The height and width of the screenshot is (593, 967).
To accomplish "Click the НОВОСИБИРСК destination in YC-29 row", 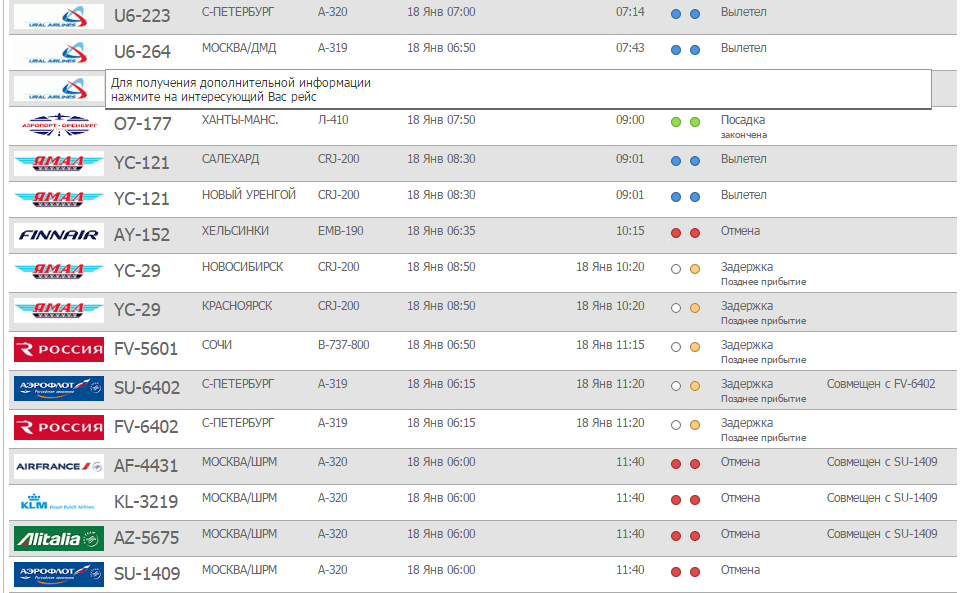I will click(x=242, y=267).
